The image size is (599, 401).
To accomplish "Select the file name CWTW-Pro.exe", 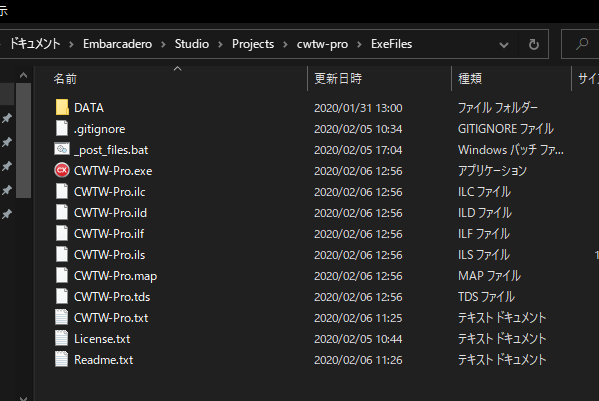I will 113,171.
